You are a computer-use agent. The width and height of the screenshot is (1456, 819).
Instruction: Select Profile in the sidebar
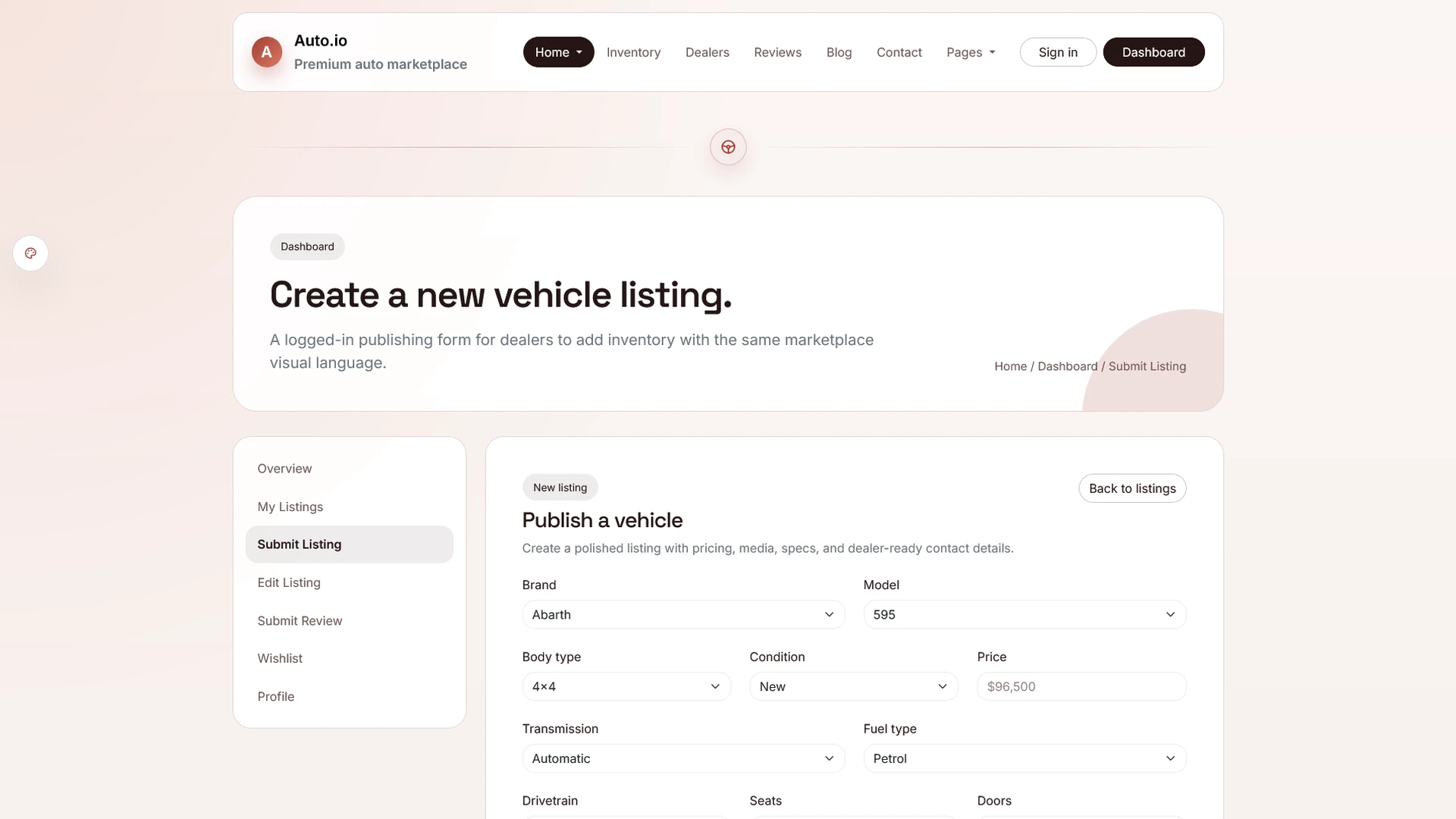(x=350, y=696)
